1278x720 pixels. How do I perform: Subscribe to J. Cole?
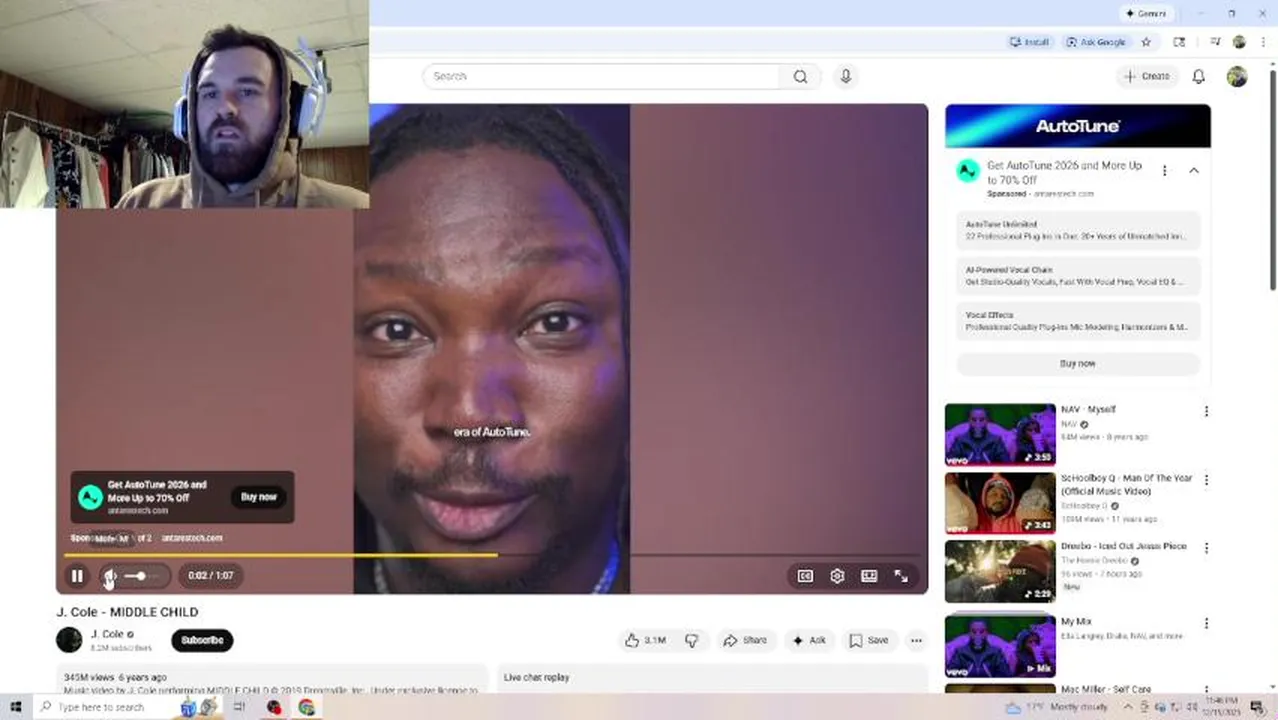[x=202, y=640]
